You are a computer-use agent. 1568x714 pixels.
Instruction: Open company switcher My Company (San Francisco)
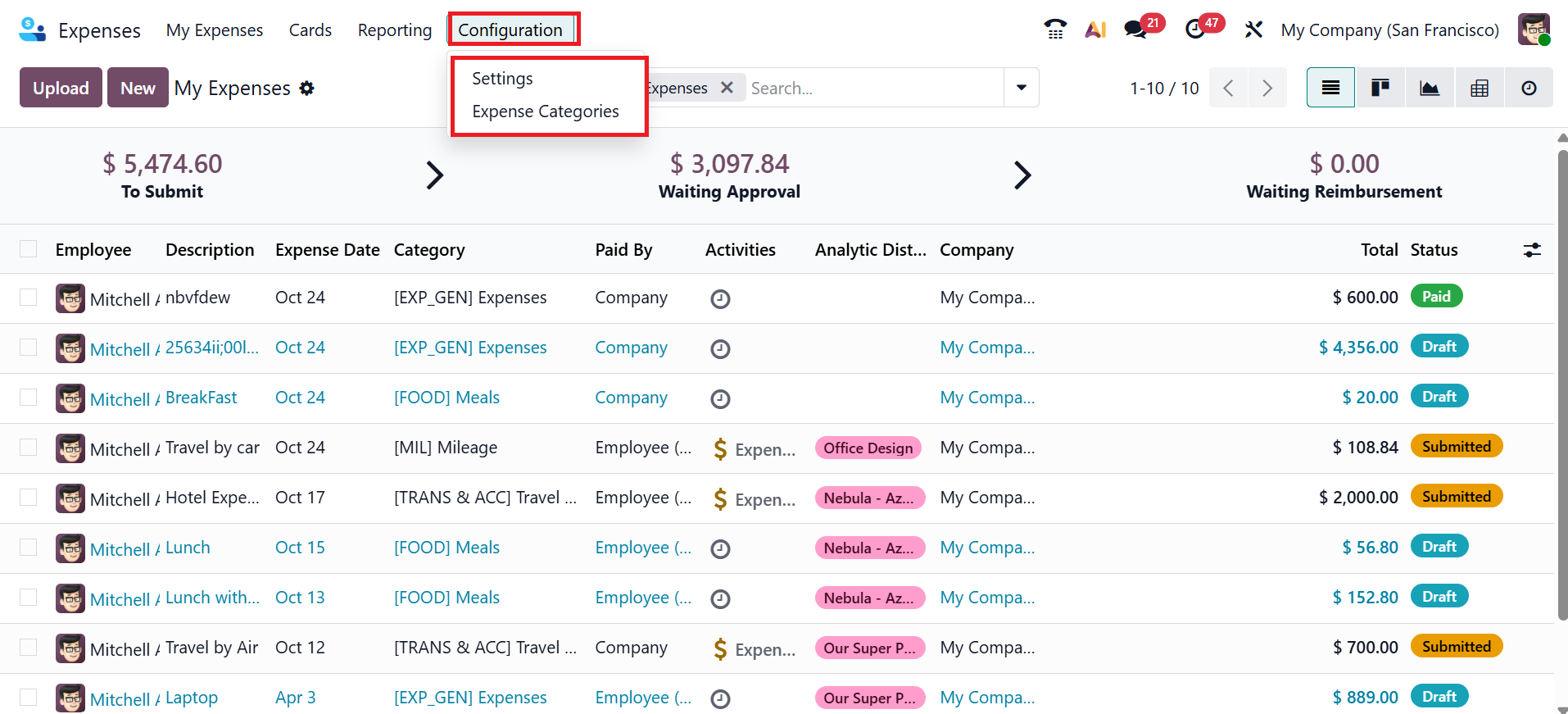pos(1389,30)
